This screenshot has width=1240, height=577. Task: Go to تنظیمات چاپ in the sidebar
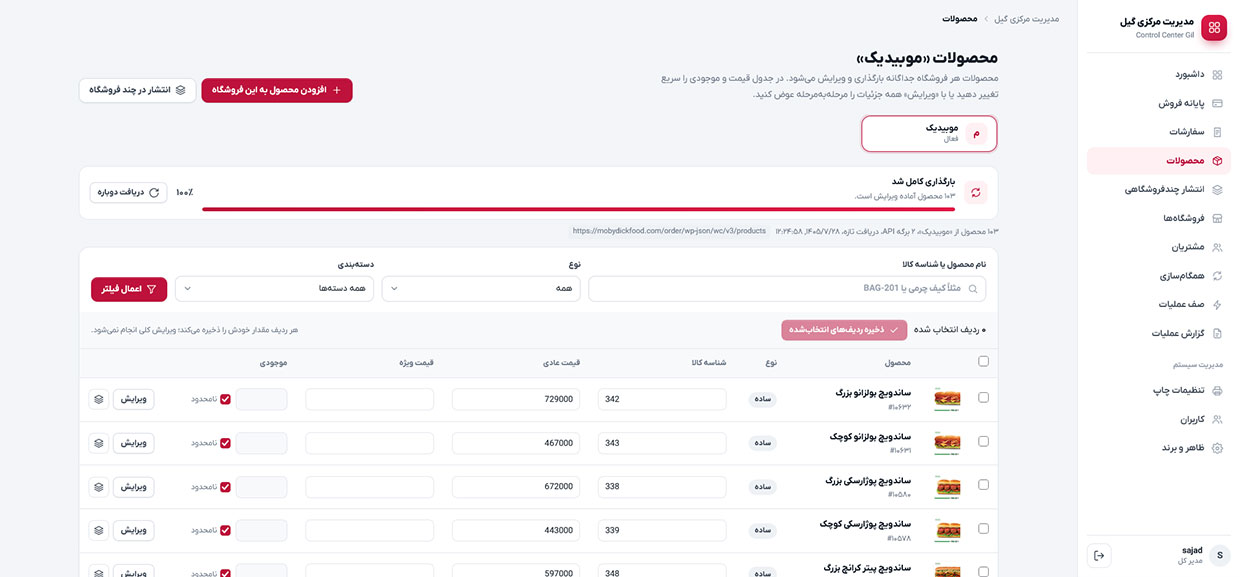[1159, 391]
